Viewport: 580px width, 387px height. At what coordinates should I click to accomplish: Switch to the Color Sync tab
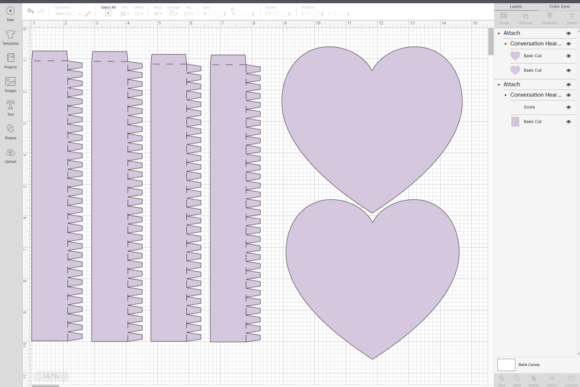pyautogui.click(x=559, y=6)
